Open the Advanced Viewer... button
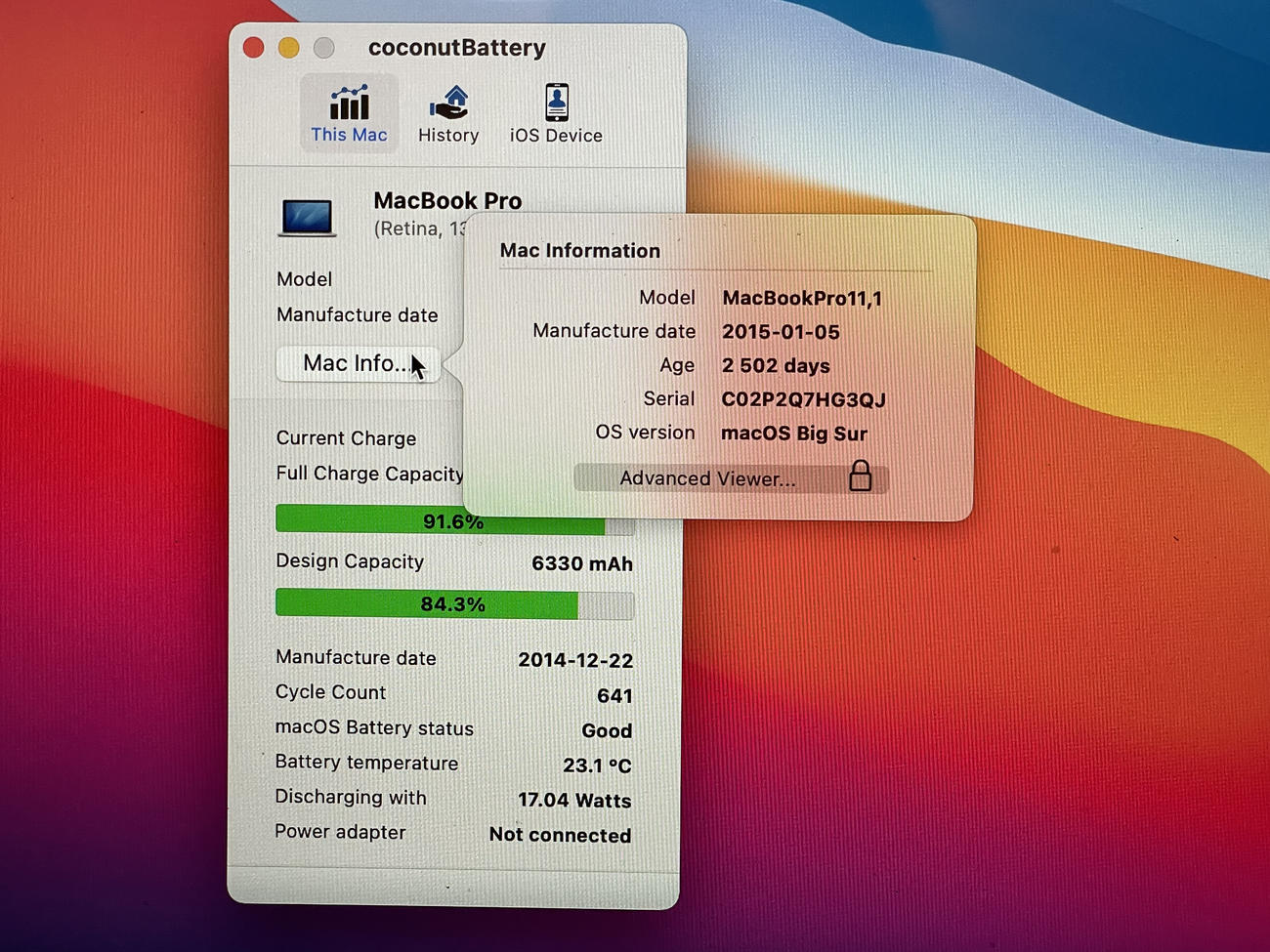 (x=707, y=478)
